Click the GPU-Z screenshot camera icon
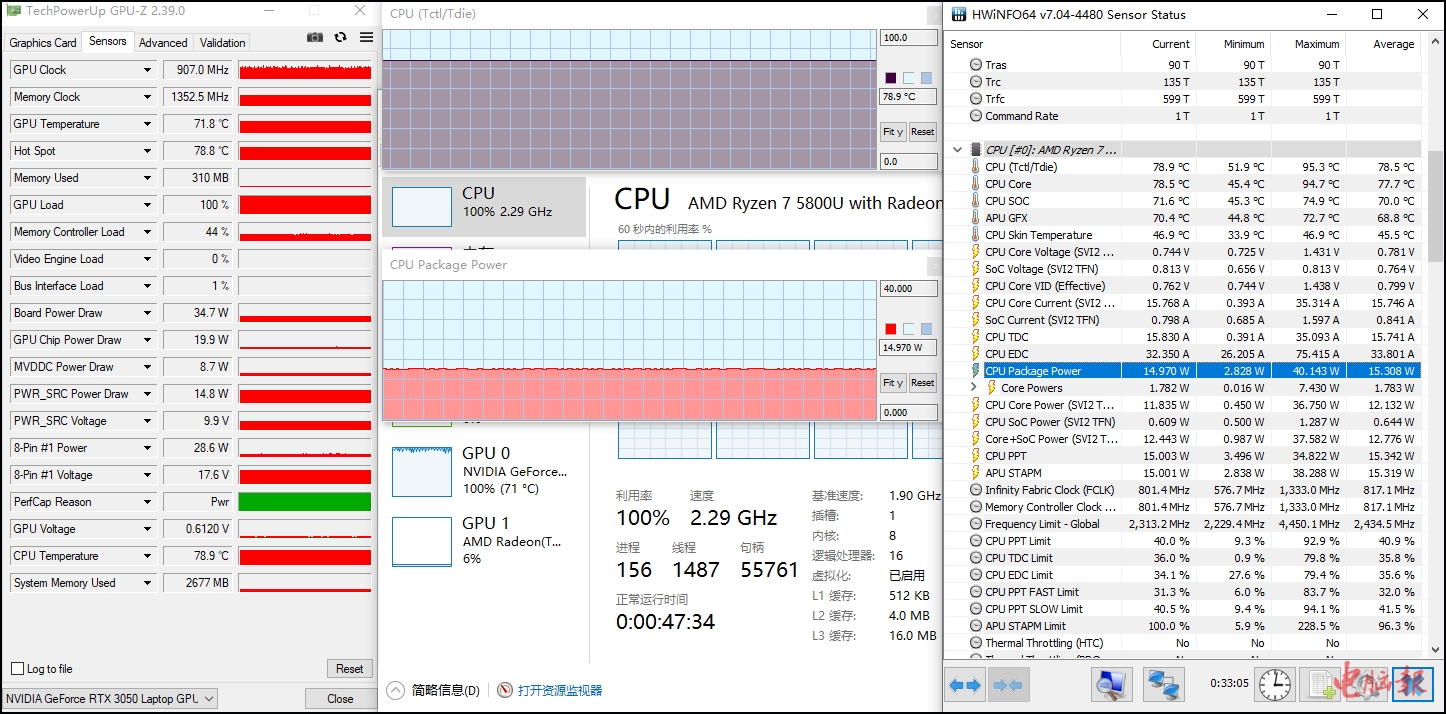Screen dimensions: 1446x714 coord(315,37)
